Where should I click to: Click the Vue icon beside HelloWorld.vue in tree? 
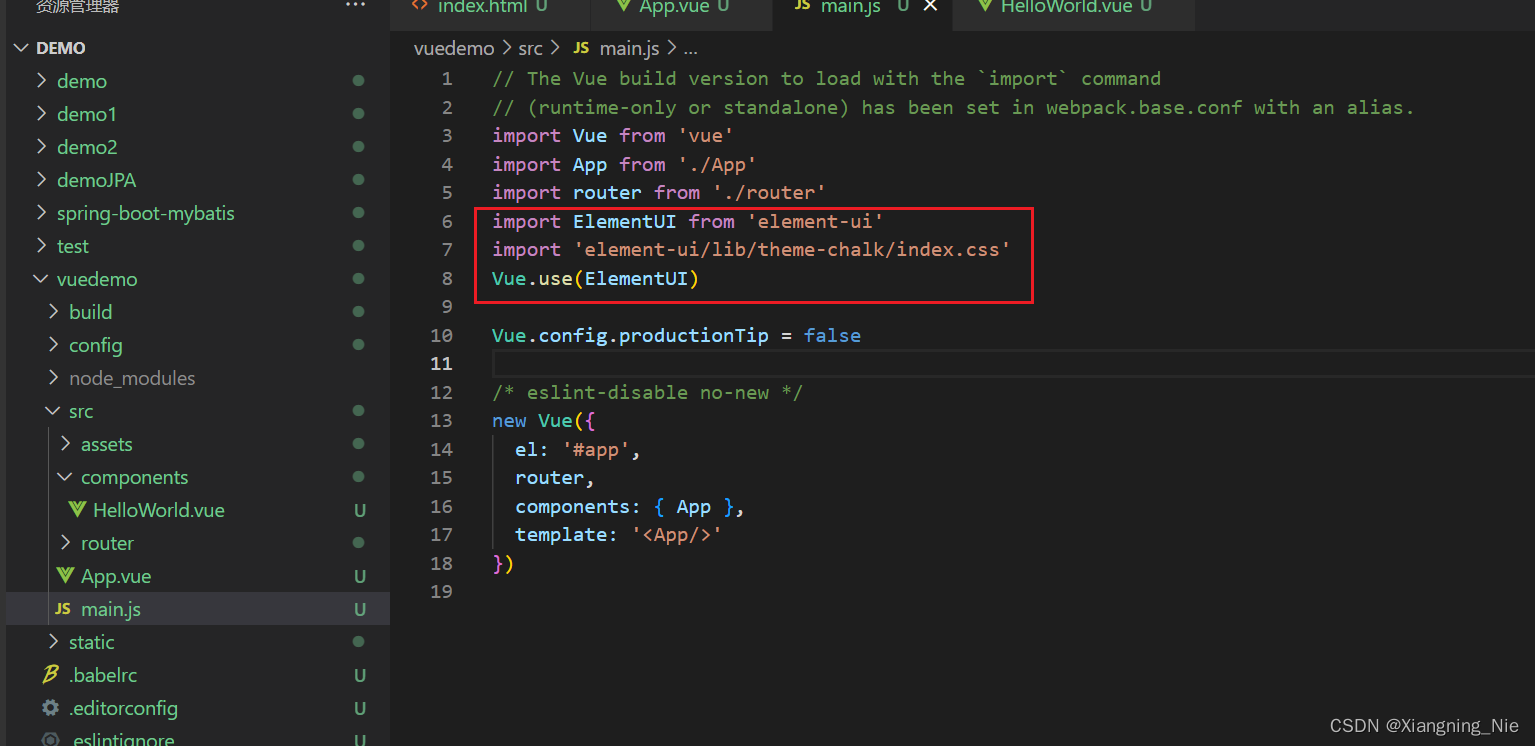[x=77, y=510]
